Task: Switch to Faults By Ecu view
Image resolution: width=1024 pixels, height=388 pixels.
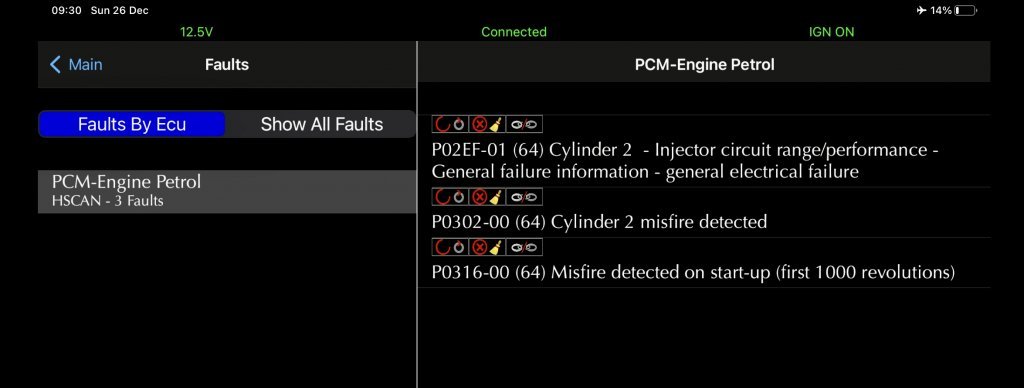Action: (x=132, y=124)
